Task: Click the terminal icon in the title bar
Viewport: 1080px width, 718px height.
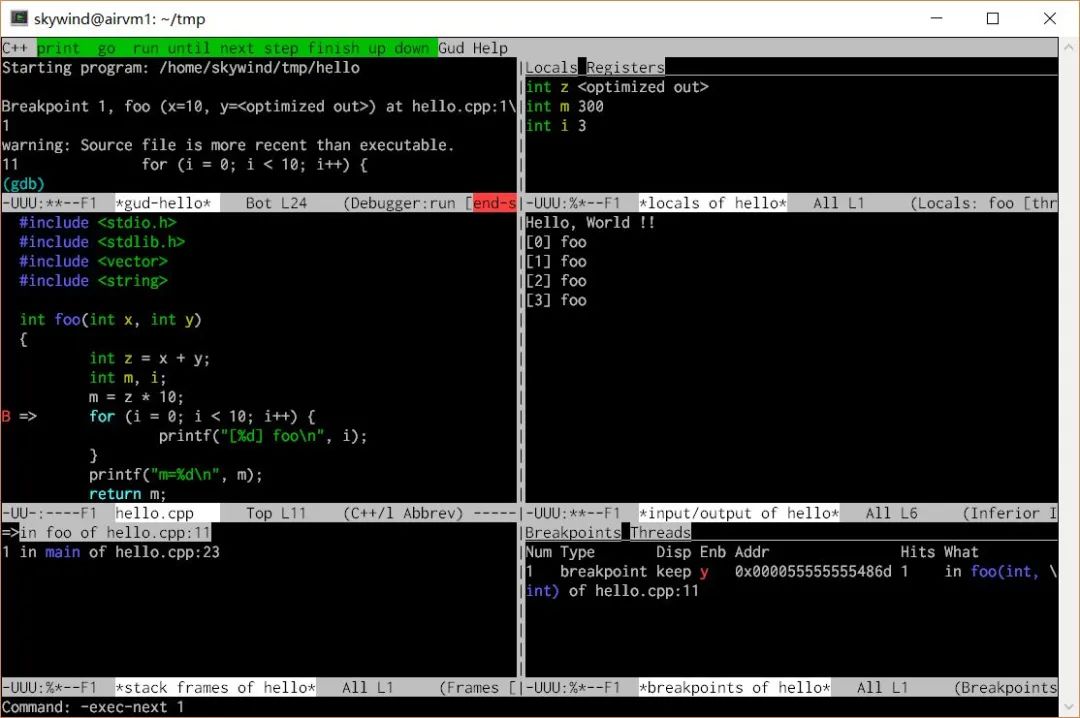Action: (19, 19)
